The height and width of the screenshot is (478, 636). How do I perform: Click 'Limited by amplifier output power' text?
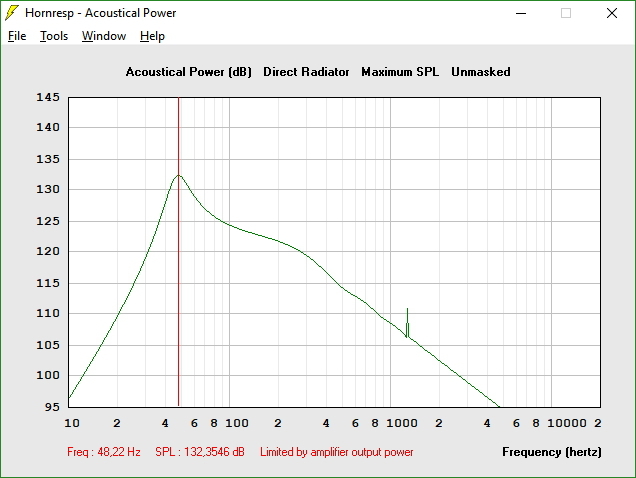click(337, 452)
